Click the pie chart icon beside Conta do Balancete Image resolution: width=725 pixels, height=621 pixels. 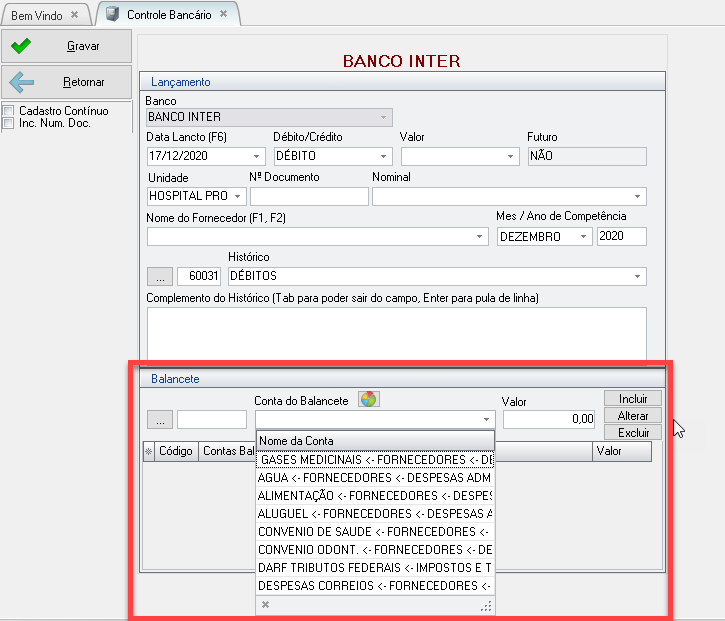(x=369, y=399)
